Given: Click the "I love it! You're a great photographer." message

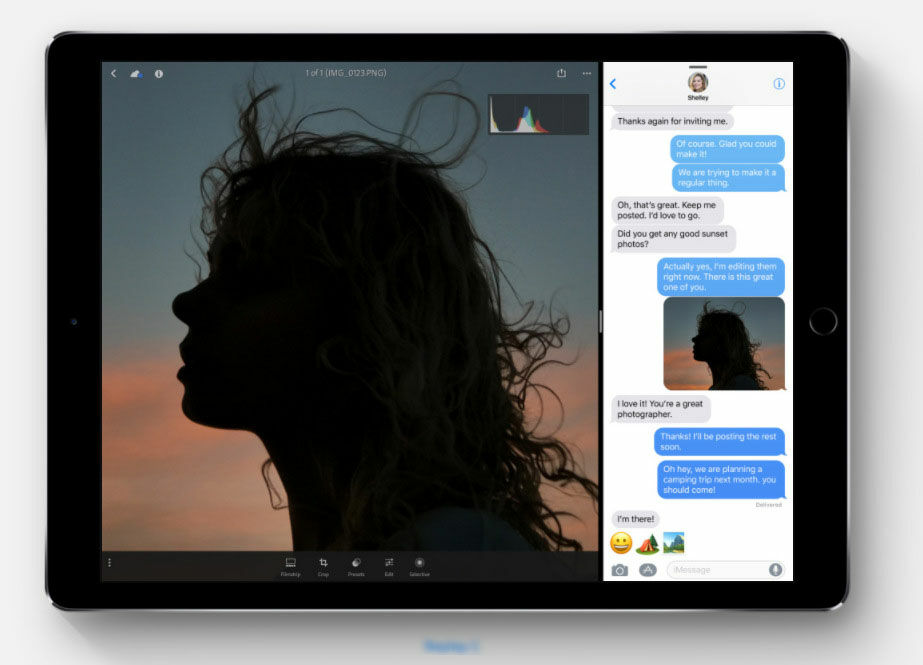Looking at the screenshot, I should 660,408.
